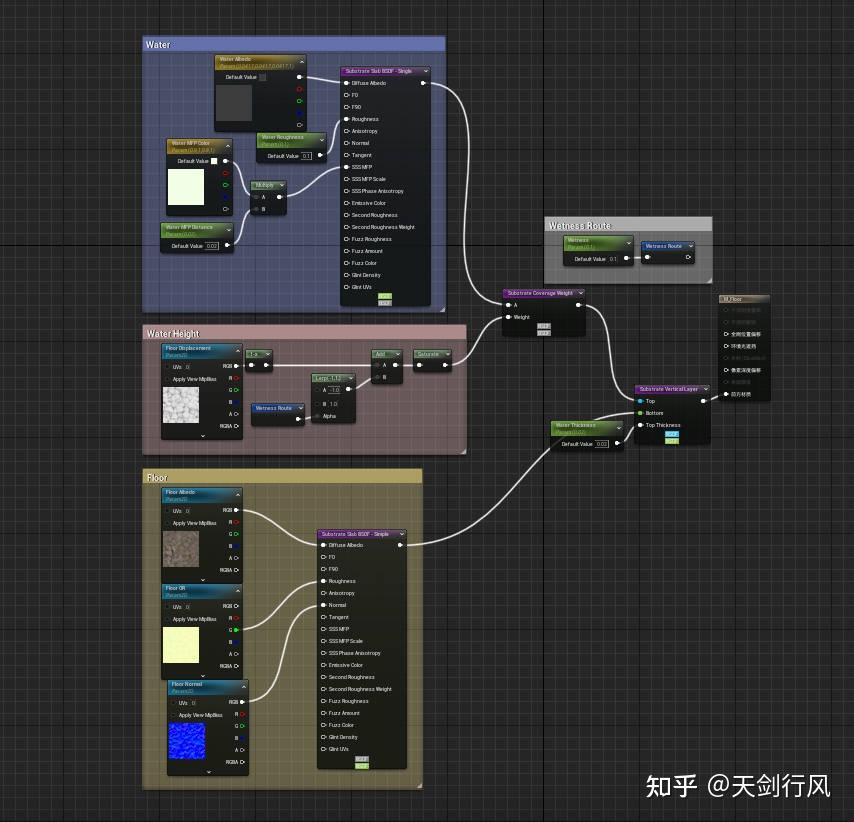
Task: Click the Roughness input pin on Floor slab node
Action: click(x=322, y=581)
